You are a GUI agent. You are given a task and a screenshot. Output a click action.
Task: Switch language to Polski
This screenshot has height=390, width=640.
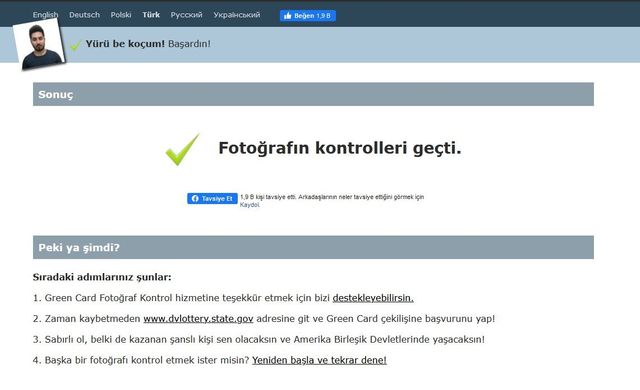tap(121, 15)
